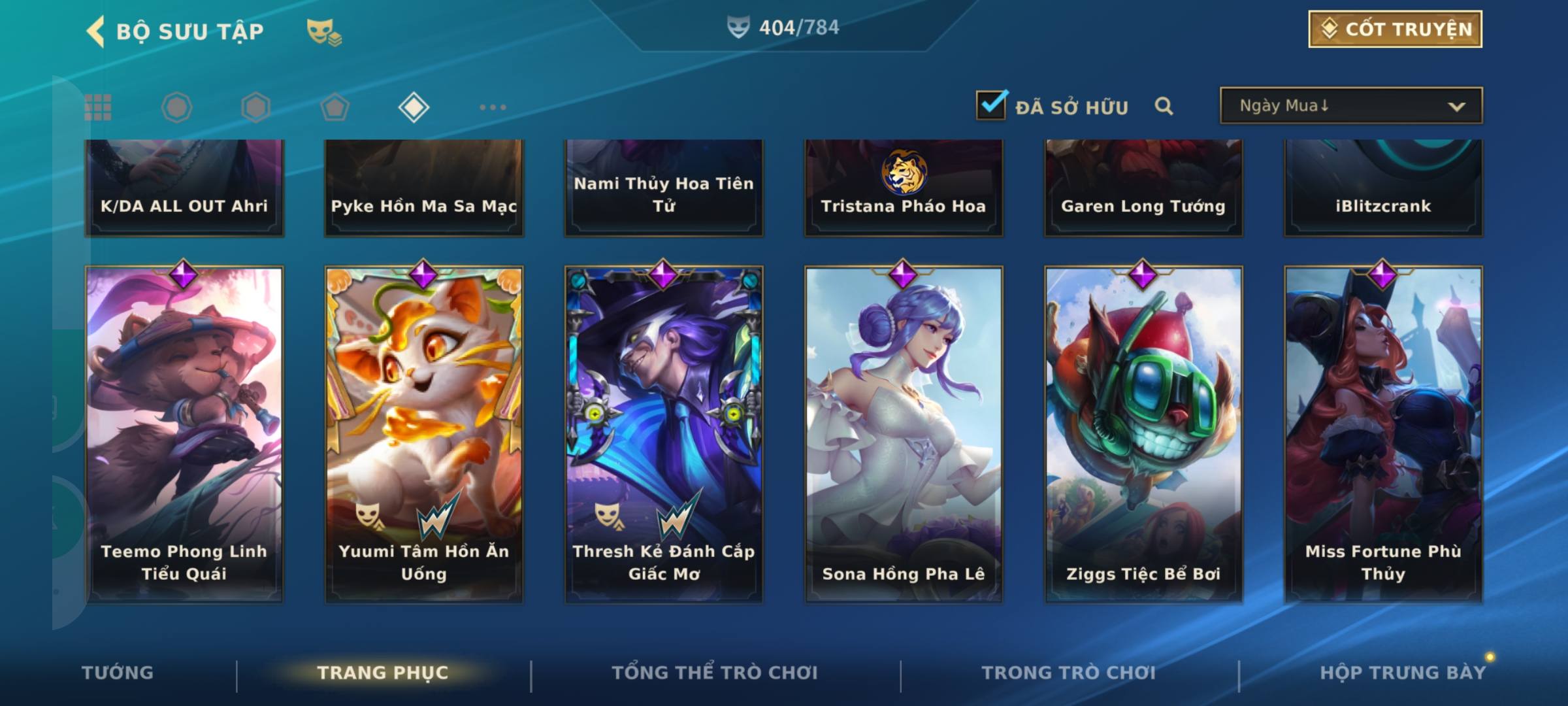This screenshot has height=706, width=1568.
Task: Choose the hexagon rarity filter icon
Action: [255, 107]
